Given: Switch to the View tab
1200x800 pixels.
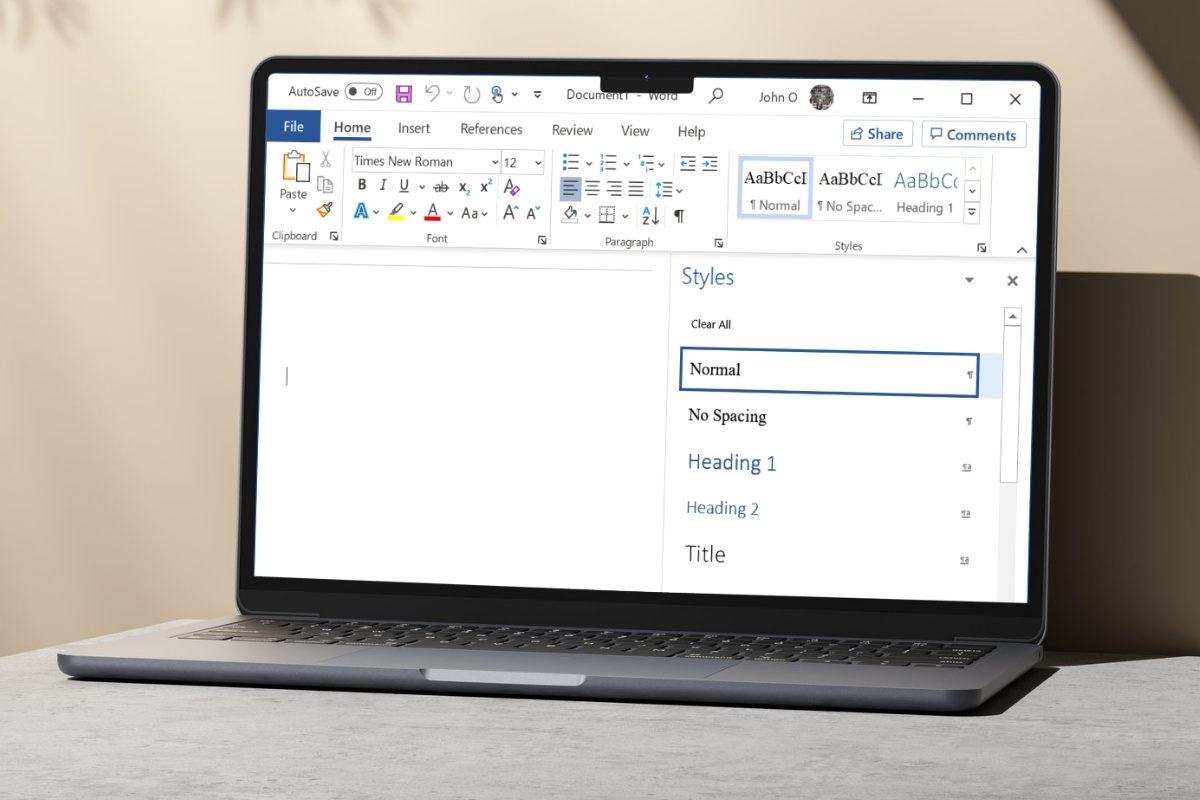Looking at the screenshot, I should click(635, 131).
